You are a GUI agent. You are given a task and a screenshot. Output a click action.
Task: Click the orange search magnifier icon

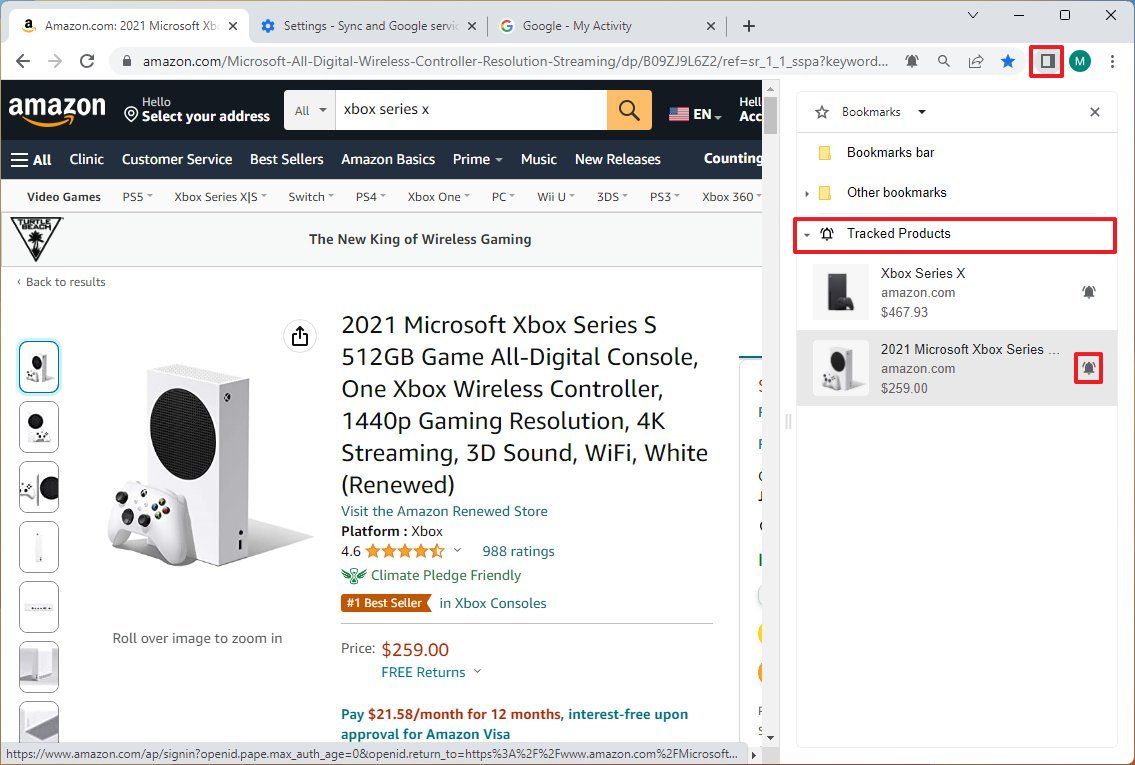click(x=629, y=109)
